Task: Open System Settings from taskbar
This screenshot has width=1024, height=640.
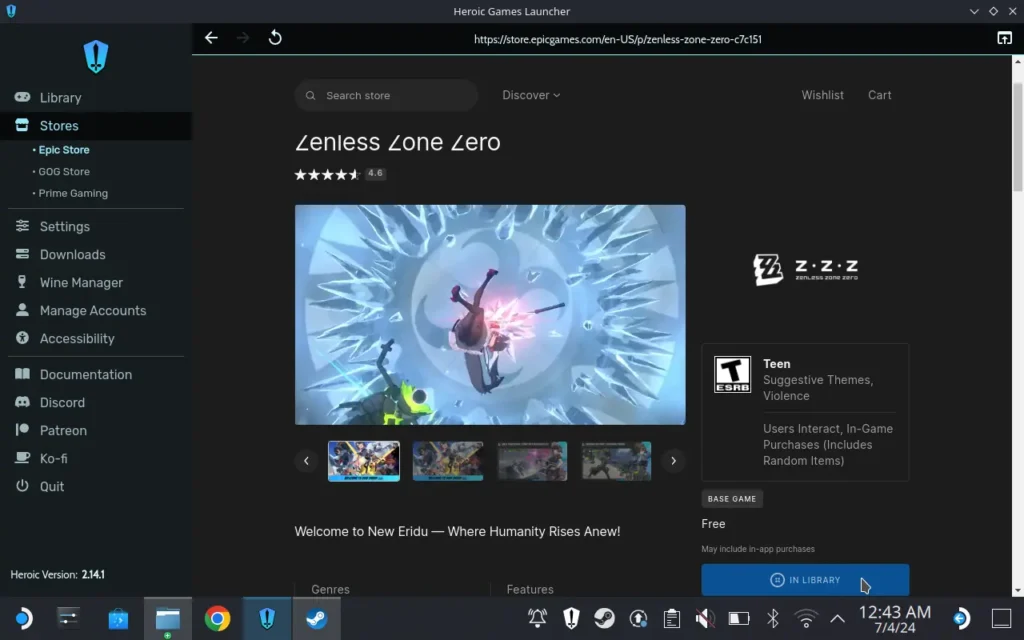Action: tap(69, 618)
